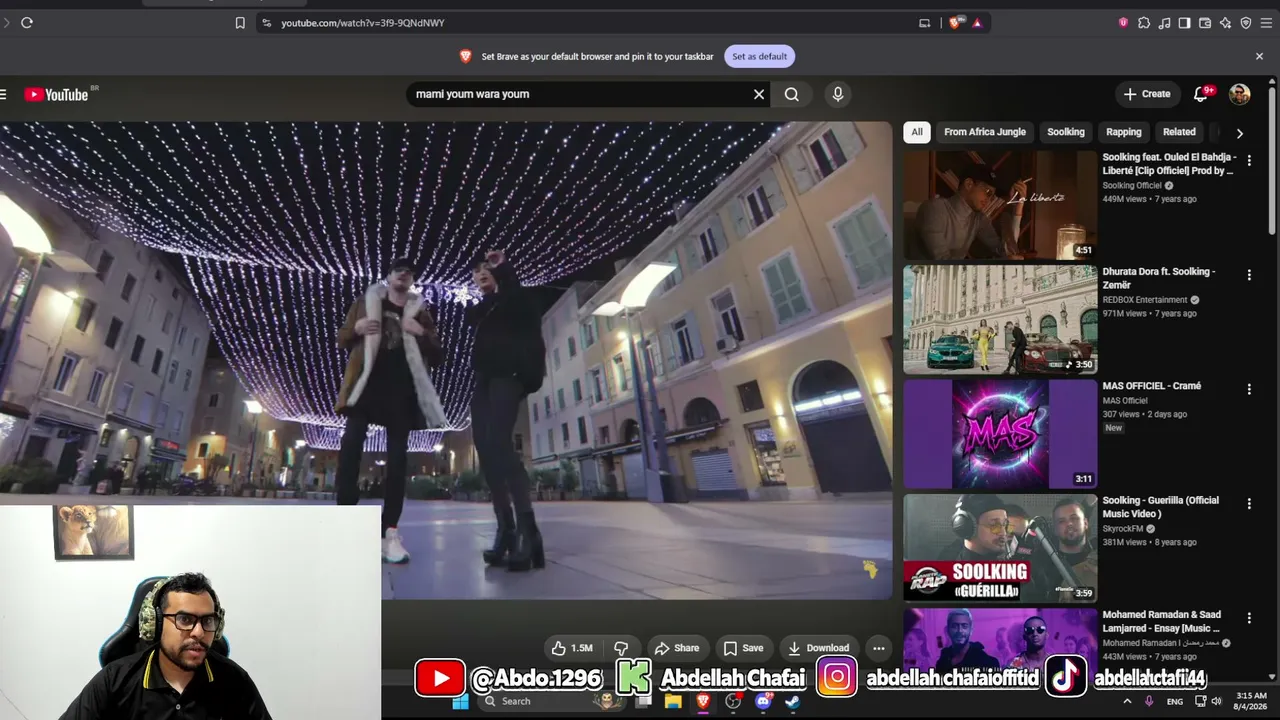Start voice search with microphone icon
This screenshot has height=720, width=1280.
pos(838,94)
